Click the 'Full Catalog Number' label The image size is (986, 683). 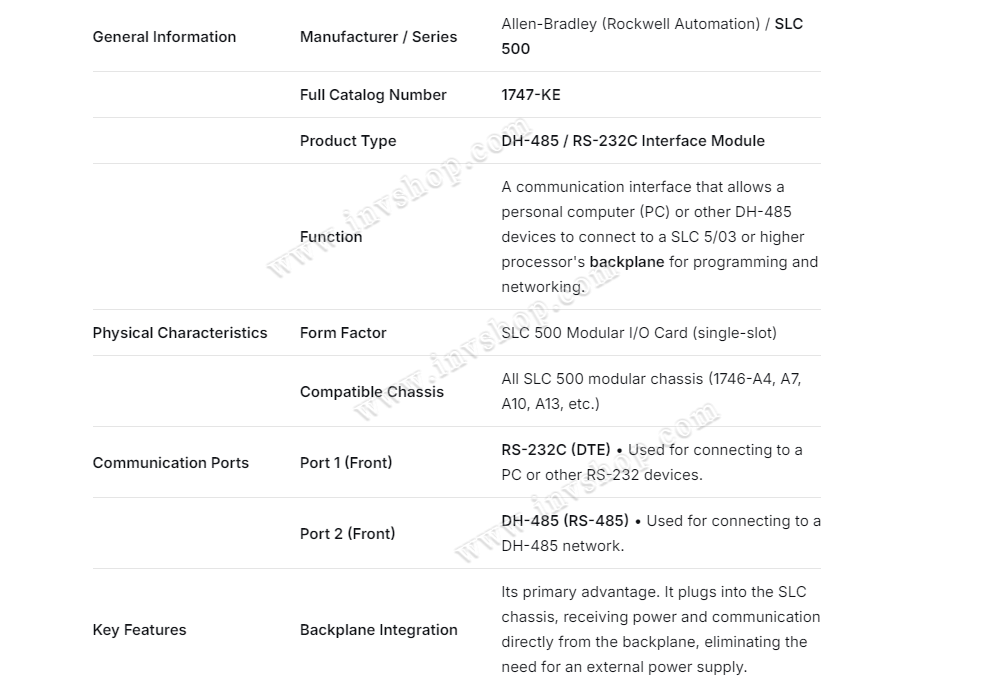pyautogui.click(x=373, y=95)
